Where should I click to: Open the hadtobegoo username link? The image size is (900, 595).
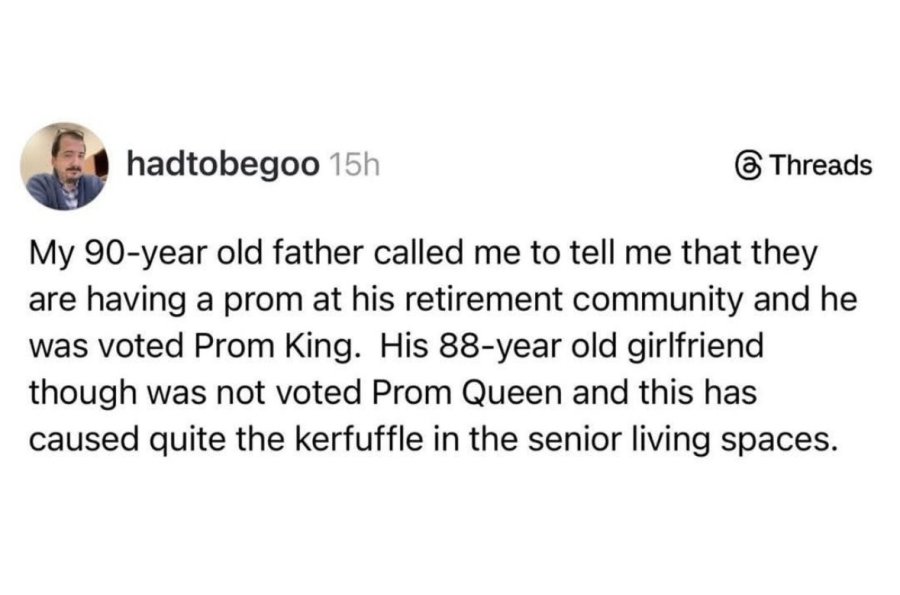[x=223, y=165]
